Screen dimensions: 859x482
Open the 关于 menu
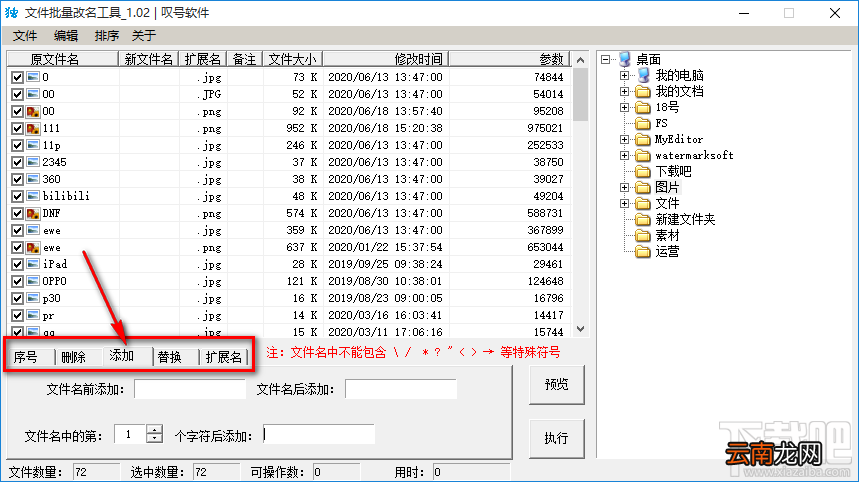click(x=144, y=36)
